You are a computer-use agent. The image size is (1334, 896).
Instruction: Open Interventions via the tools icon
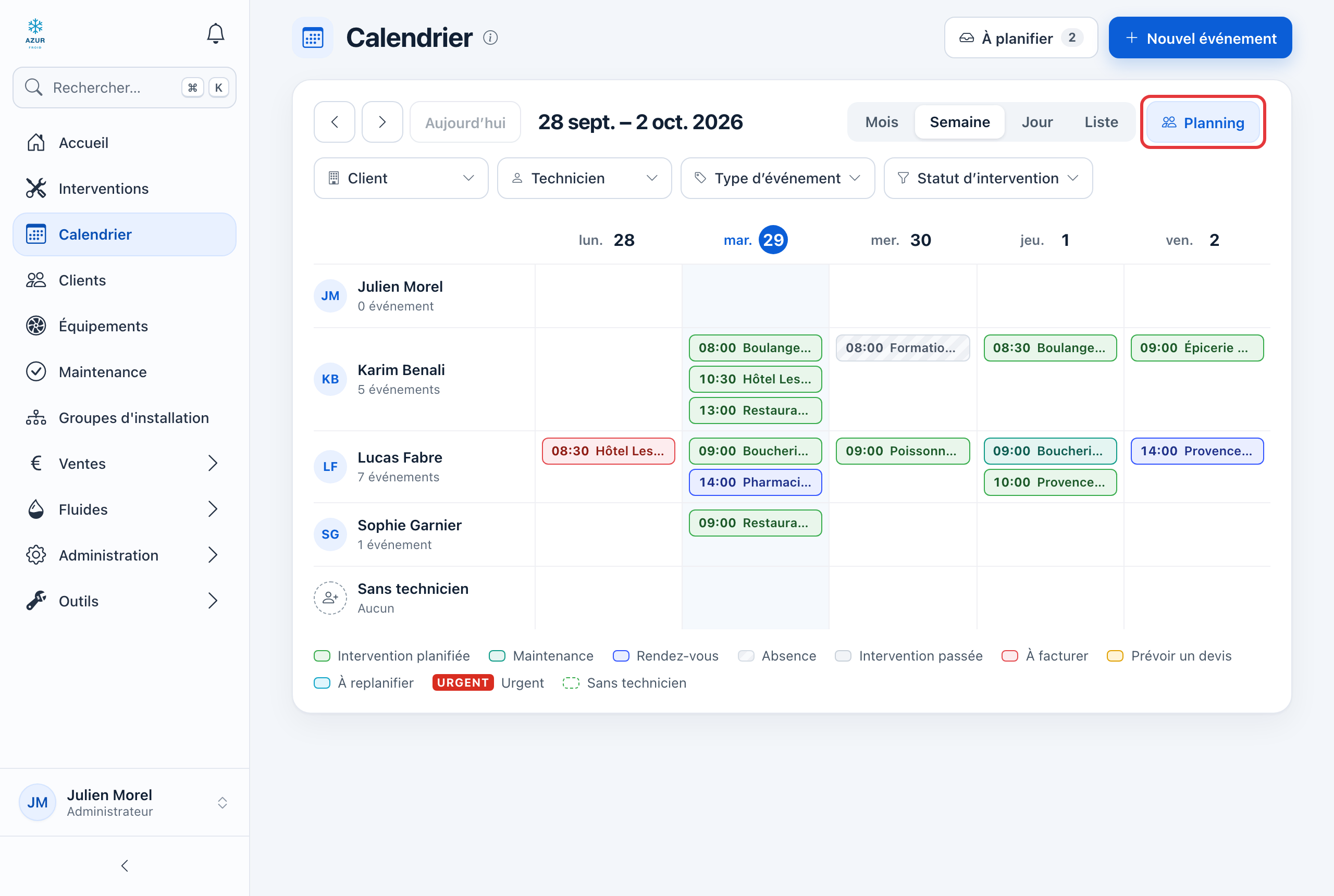(x=36, y=188)
